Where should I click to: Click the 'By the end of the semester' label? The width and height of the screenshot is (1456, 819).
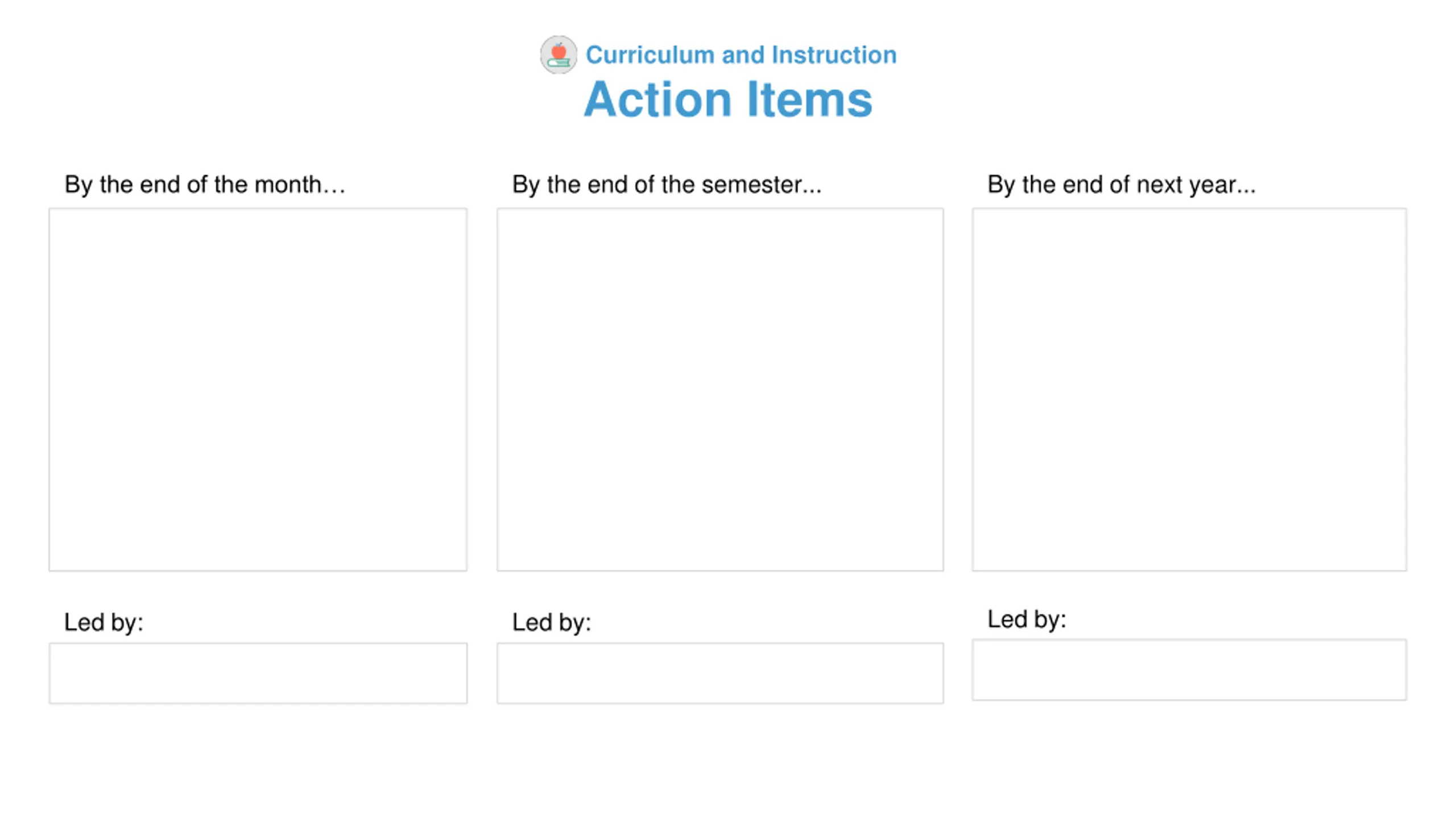[667, 185]
